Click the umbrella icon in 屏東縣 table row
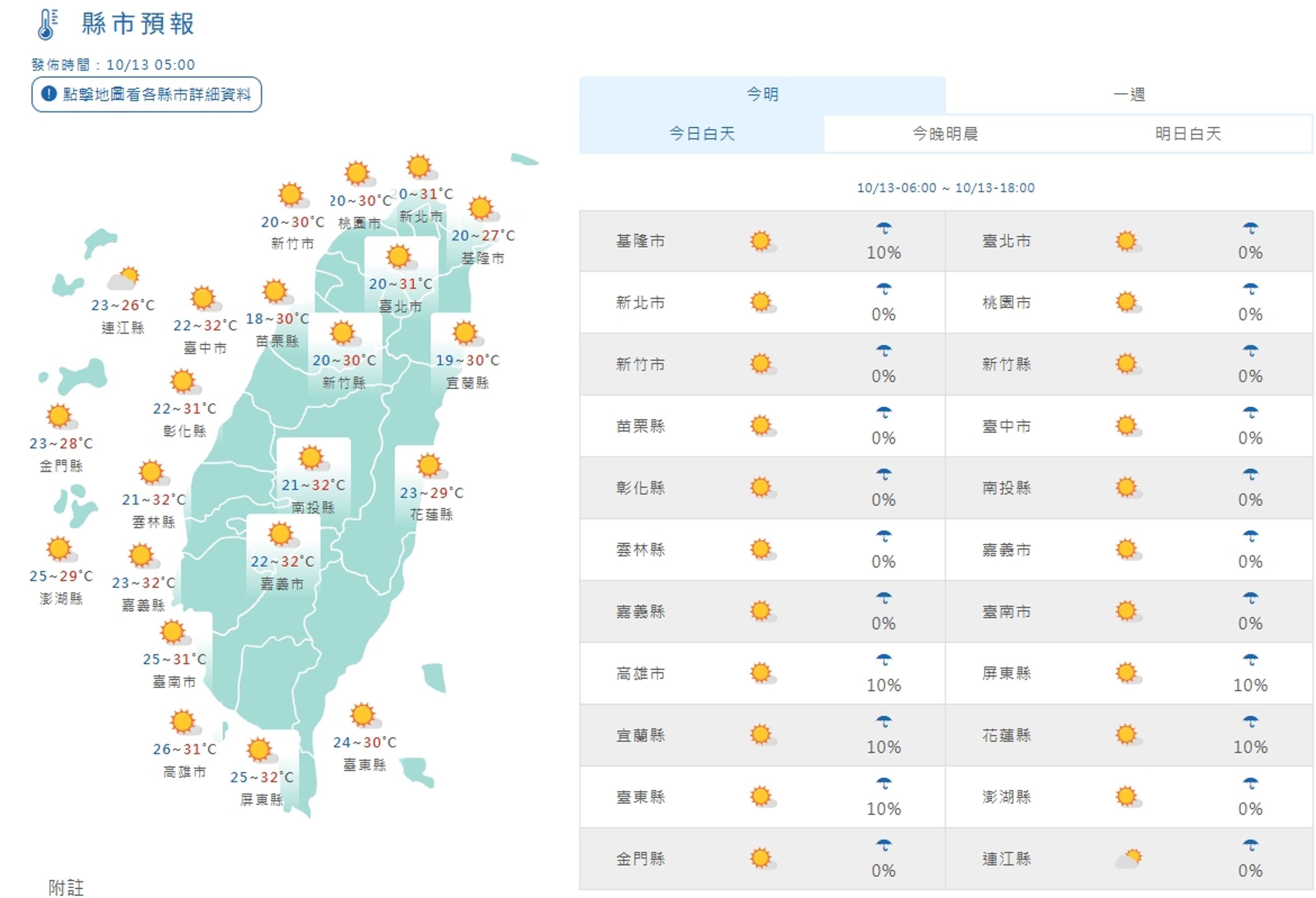This screenshot has height=898, width=1316. [x=1250, y=661]
